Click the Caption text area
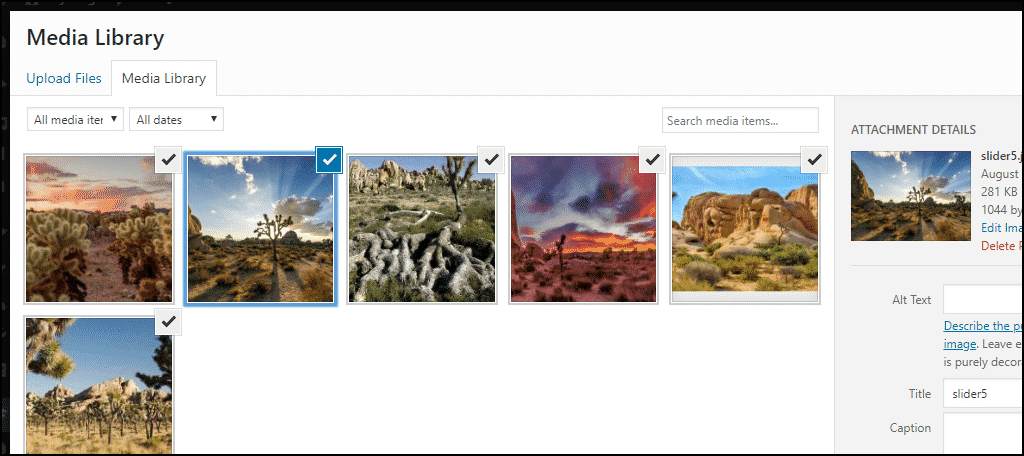 [x=983, y=434]
